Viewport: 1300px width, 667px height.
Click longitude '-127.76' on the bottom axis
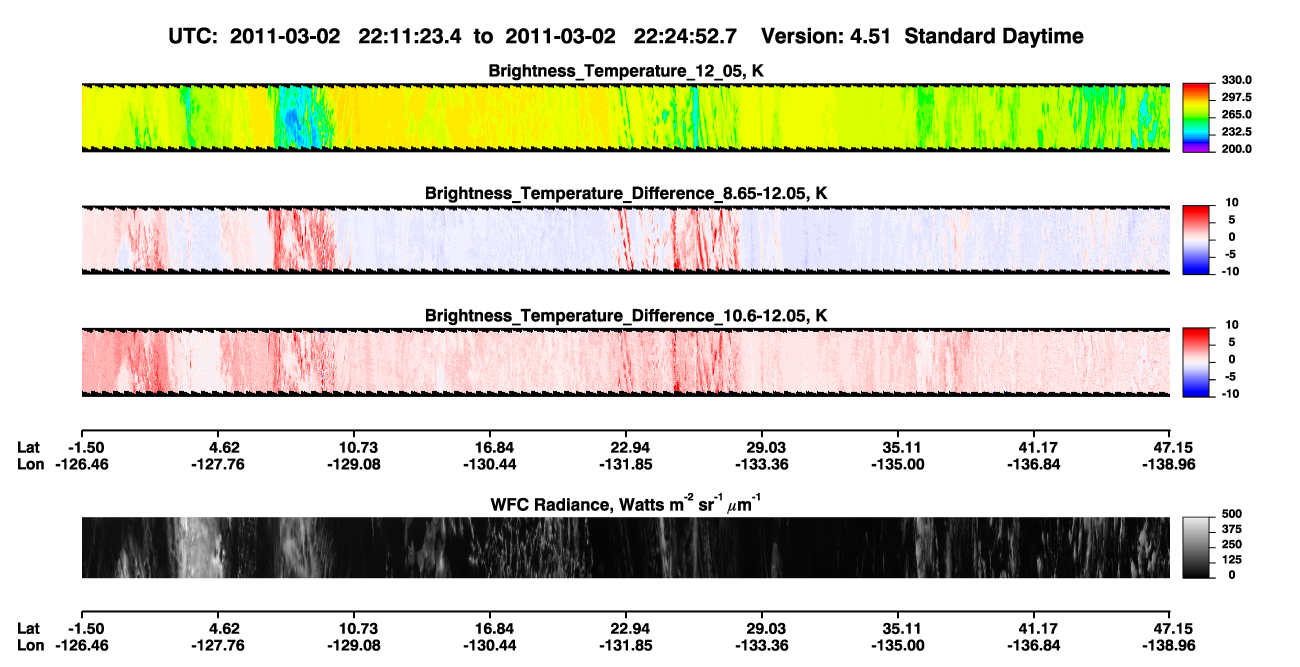tap(218, 645)
